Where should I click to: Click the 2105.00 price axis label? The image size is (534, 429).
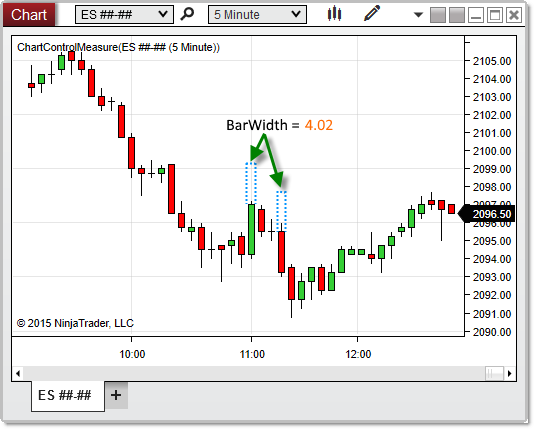pyautogui.click(x=492, y=61)
